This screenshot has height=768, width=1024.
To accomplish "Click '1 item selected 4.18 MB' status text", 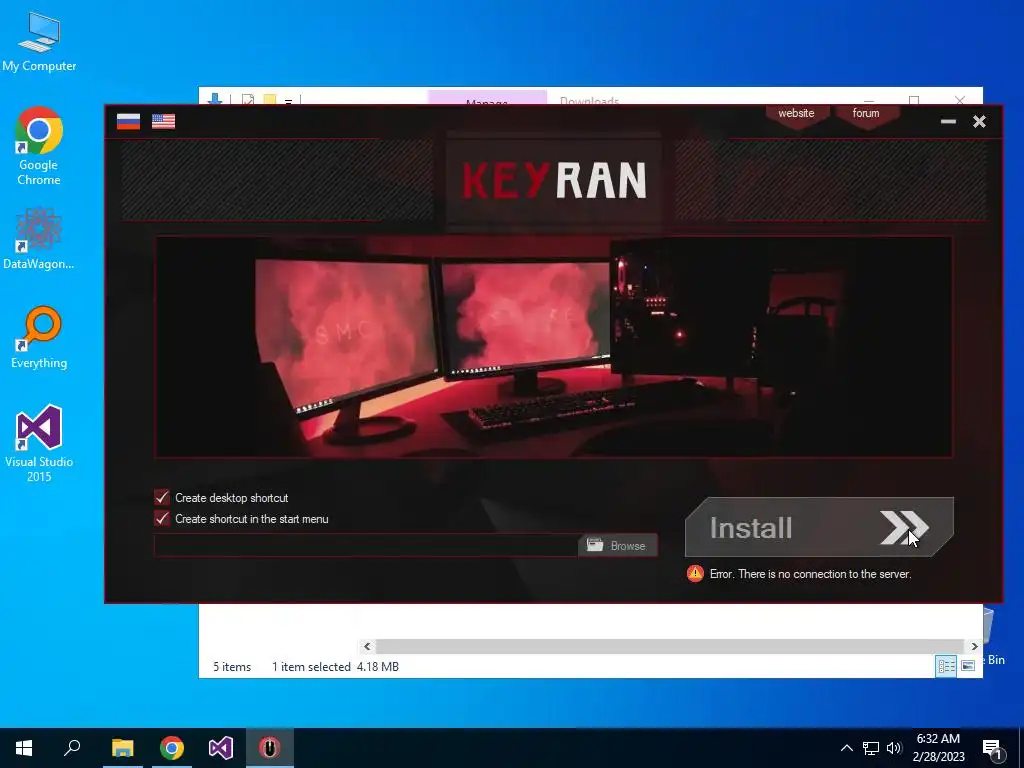I will click(x=335, y=667).
